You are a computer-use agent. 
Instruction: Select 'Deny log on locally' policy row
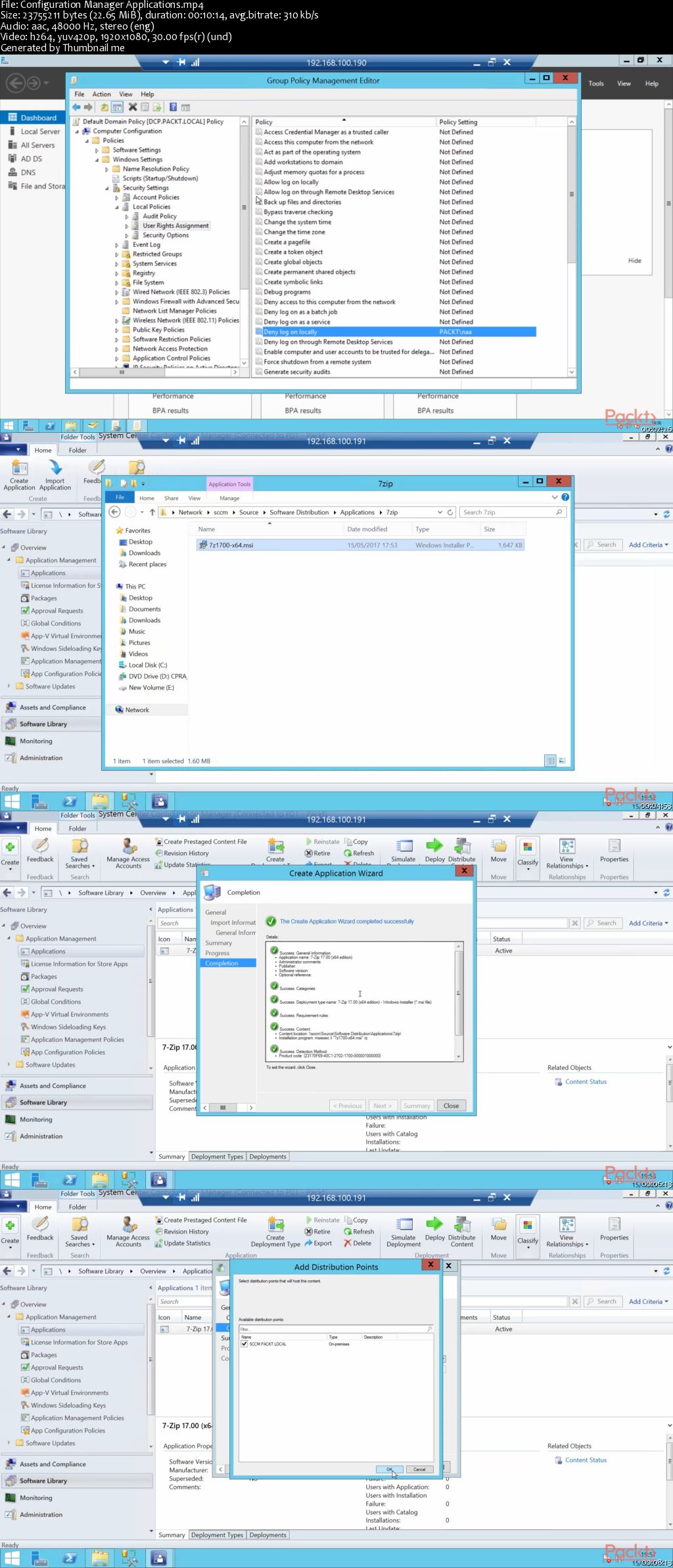click(395, 332)
